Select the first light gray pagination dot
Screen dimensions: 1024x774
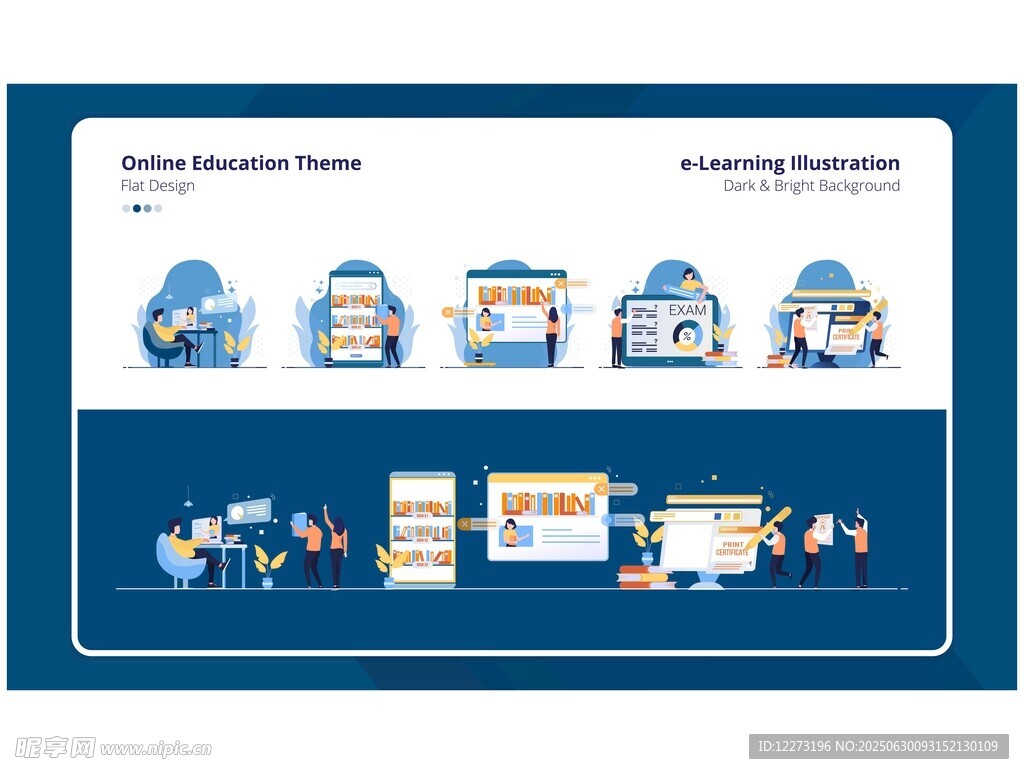126,209
